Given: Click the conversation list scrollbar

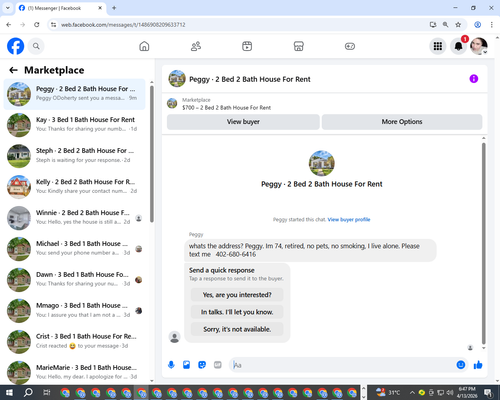Looking at the screenshot, I should point(152,153).
